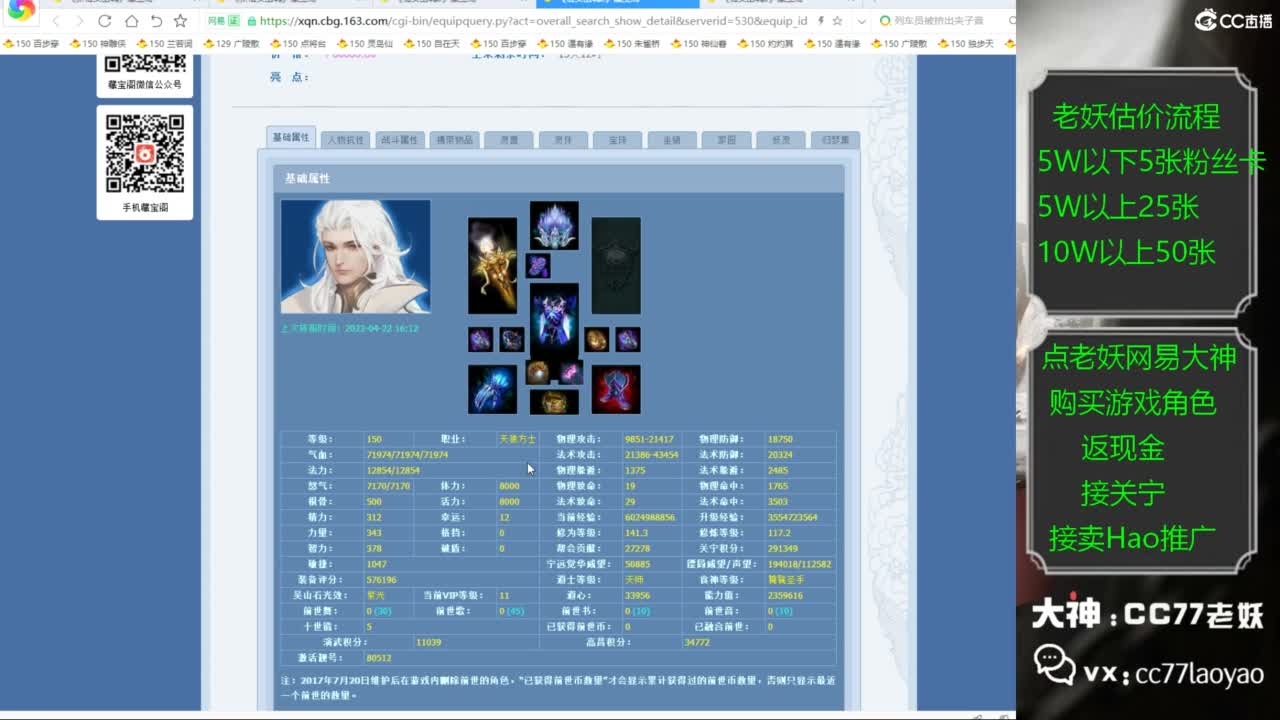Click the 敏捷 value 1047
The image size is (1280, 720).
376,564
